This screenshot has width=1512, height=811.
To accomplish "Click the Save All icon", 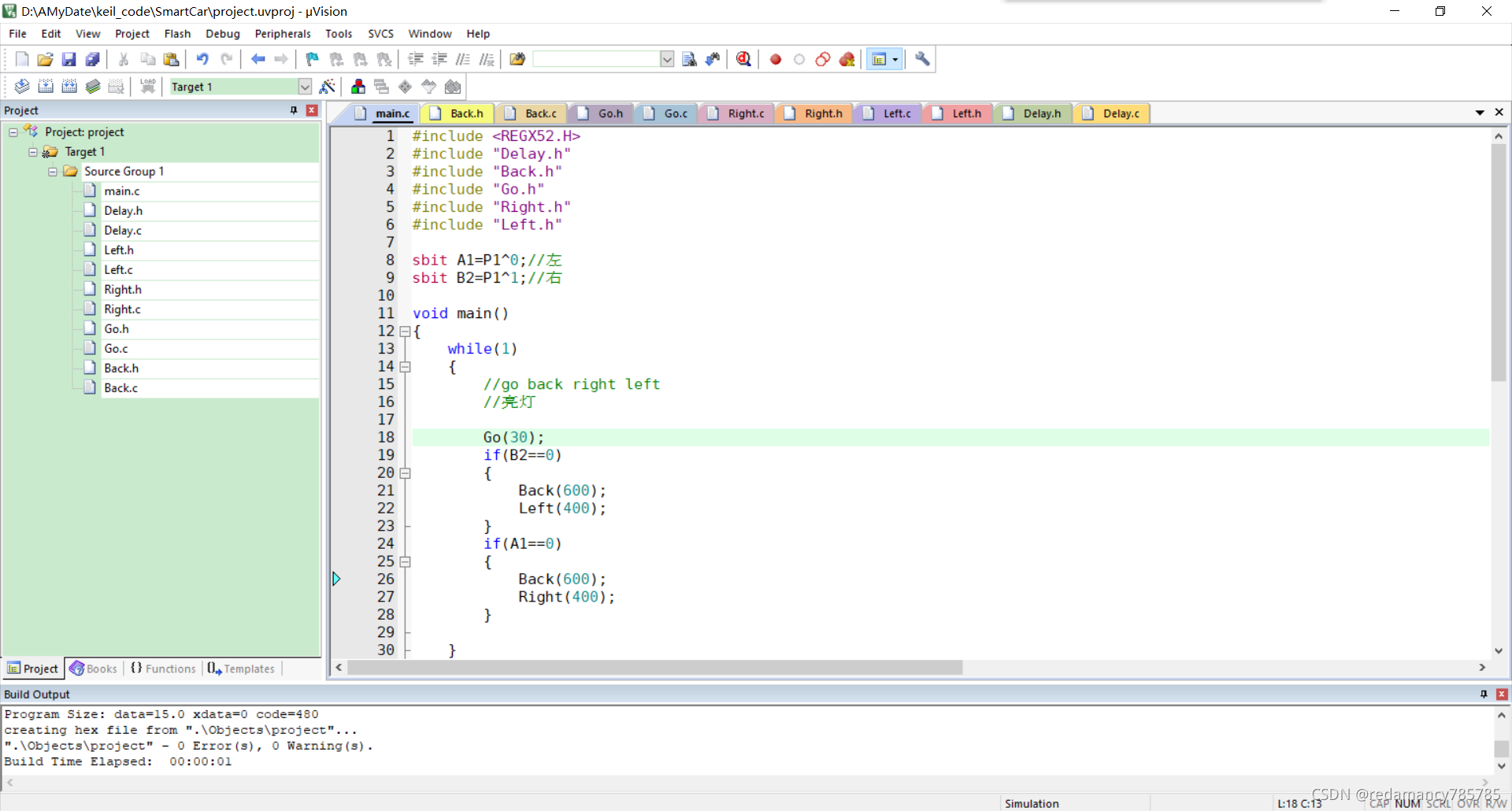I will point(93,59).
